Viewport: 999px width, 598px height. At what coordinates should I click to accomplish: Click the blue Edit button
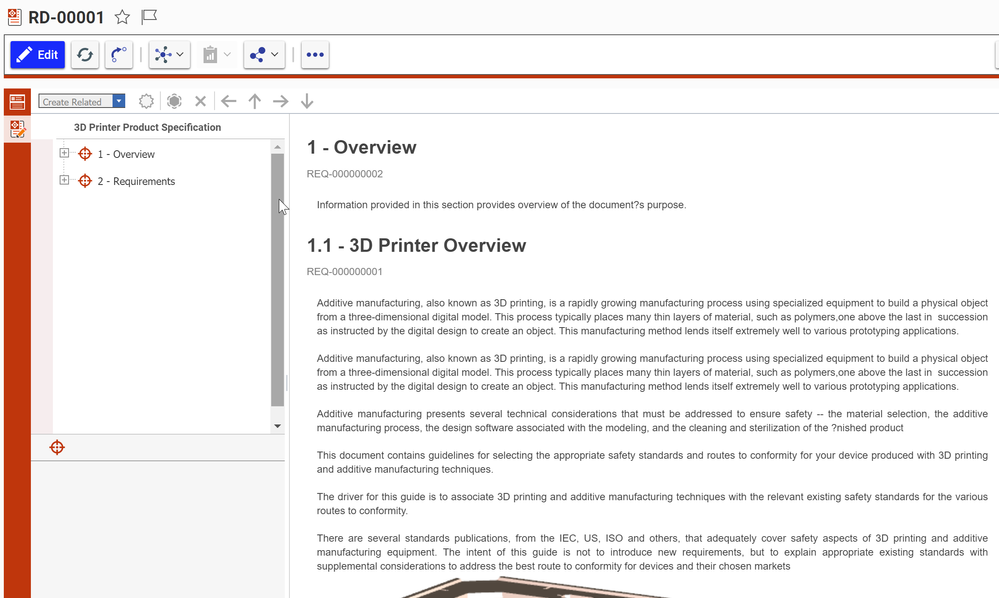tap(38, 55)
